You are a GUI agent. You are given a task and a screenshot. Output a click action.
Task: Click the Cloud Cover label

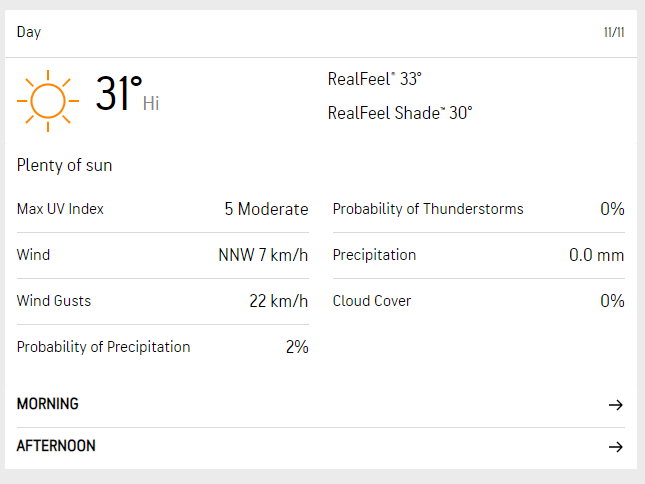click(x=372, y=301)
